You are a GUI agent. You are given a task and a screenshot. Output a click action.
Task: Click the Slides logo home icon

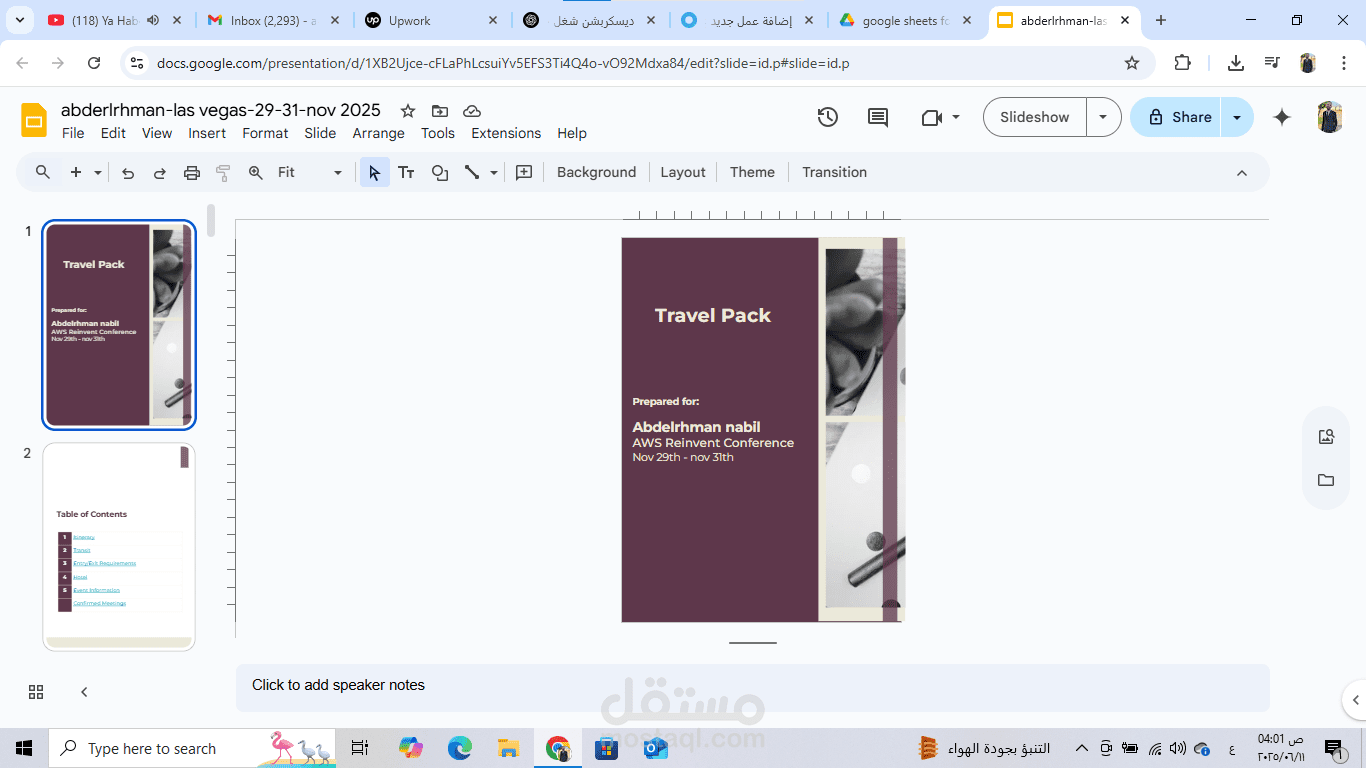34,120
